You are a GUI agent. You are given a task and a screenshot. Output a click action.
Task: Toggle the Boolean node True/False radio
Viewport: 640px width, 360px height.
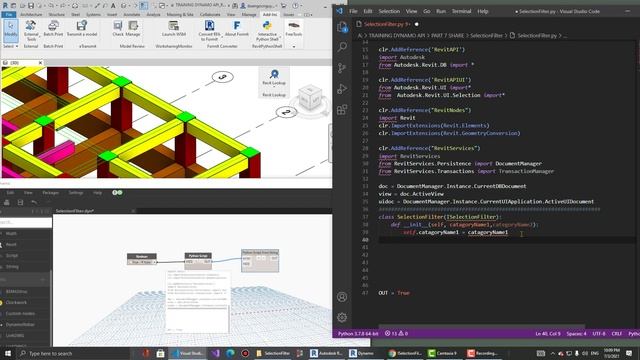tap(142, 262)
